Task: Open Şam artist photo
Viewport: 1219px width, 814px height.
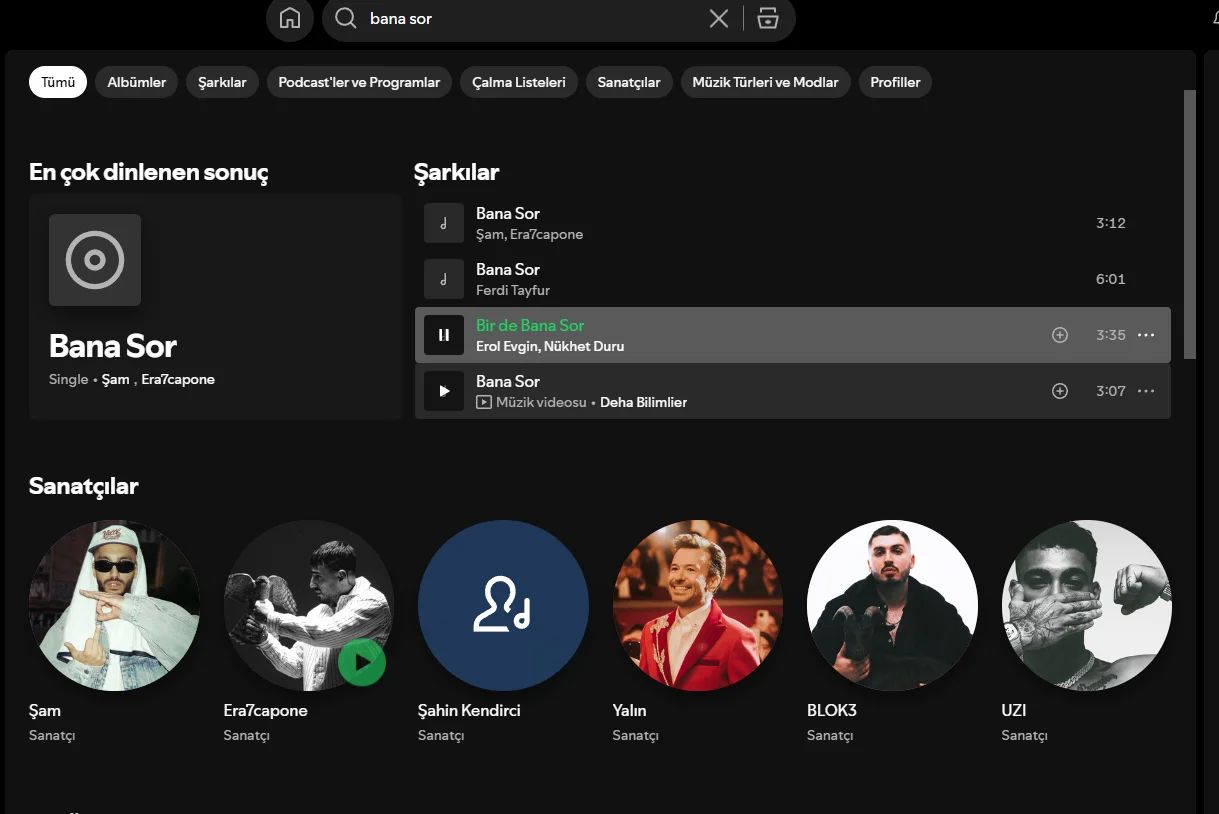Action: click(x=114, y=606)
